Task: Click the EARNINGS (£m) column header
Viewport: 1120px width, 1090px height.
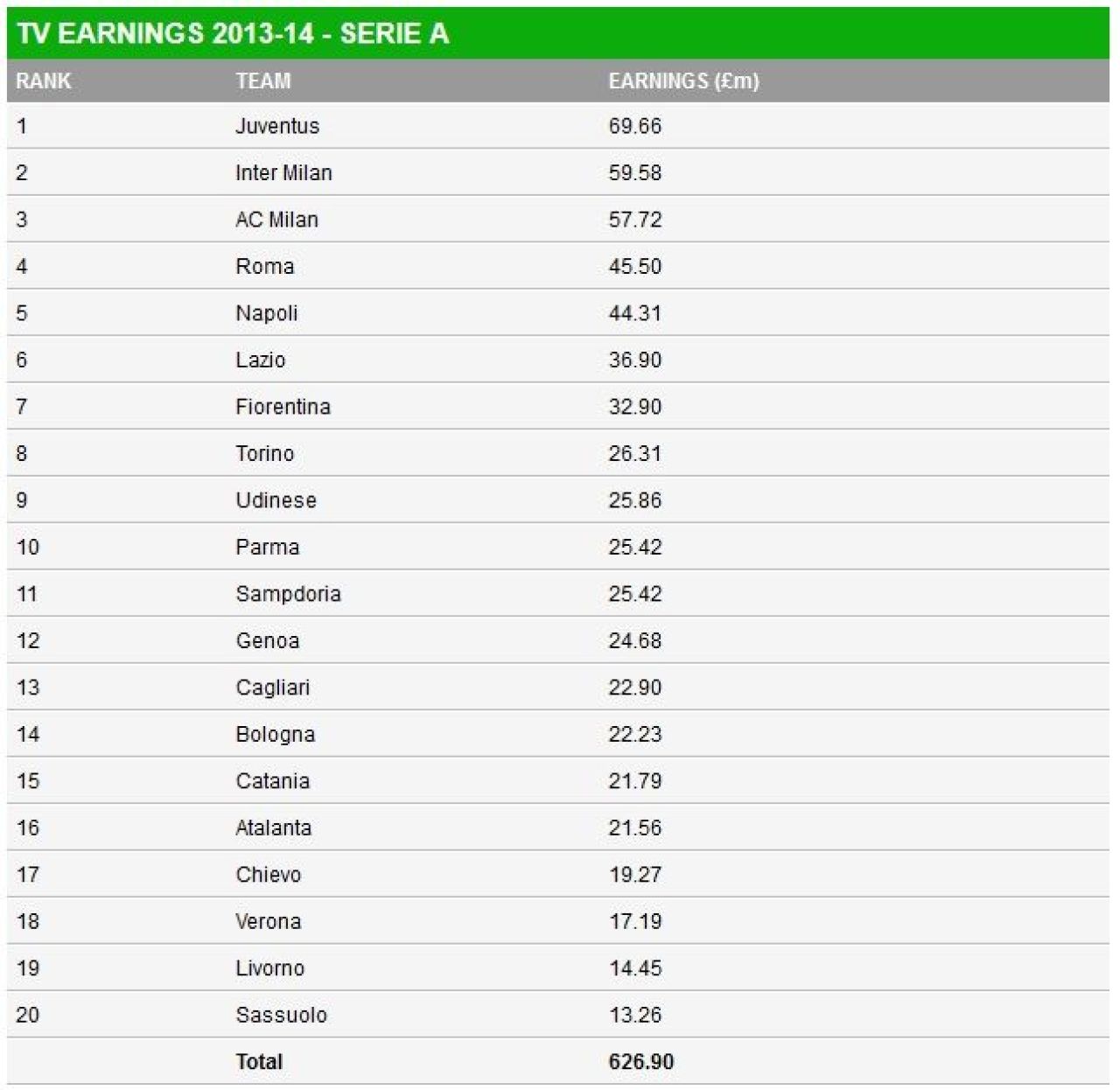Action: 684,80
